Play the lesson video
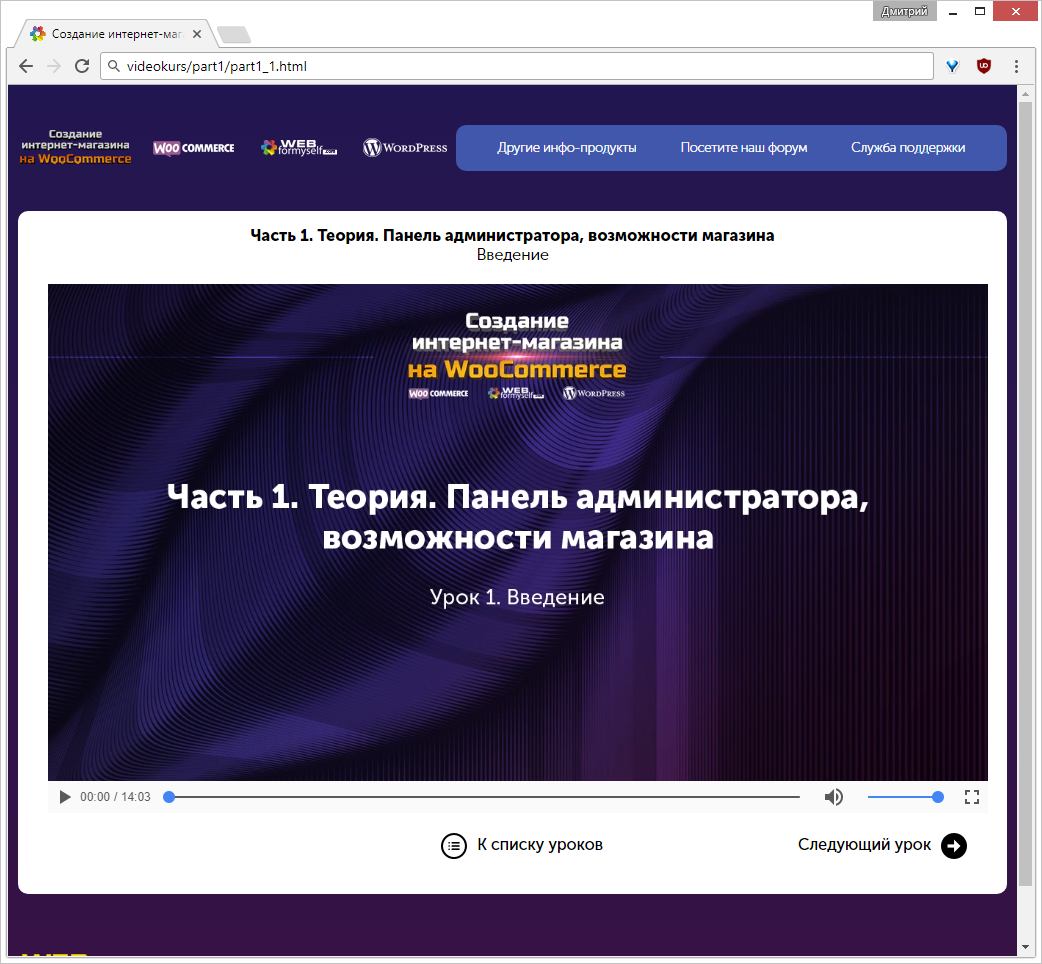Viewport: 1042px width, 964px height. pyautogui.click(x=64, y=797)
